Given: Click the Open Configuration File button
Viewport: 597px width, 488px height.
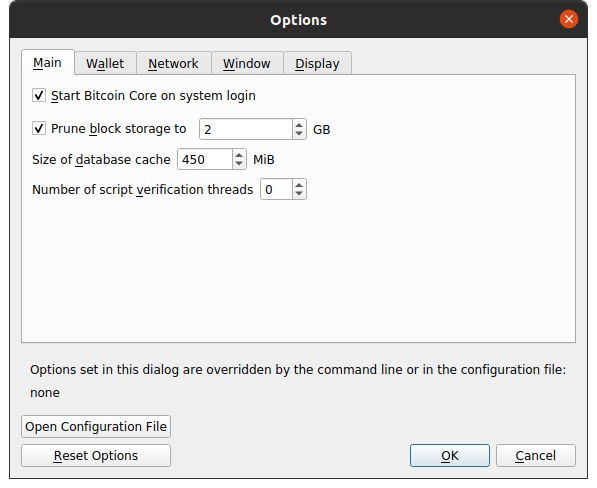Looking at the screenshot, I should [96, 426].
